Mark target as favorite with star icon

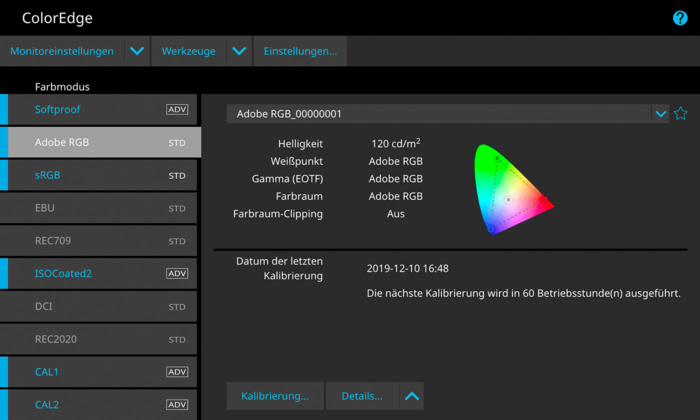click(681, 114)
